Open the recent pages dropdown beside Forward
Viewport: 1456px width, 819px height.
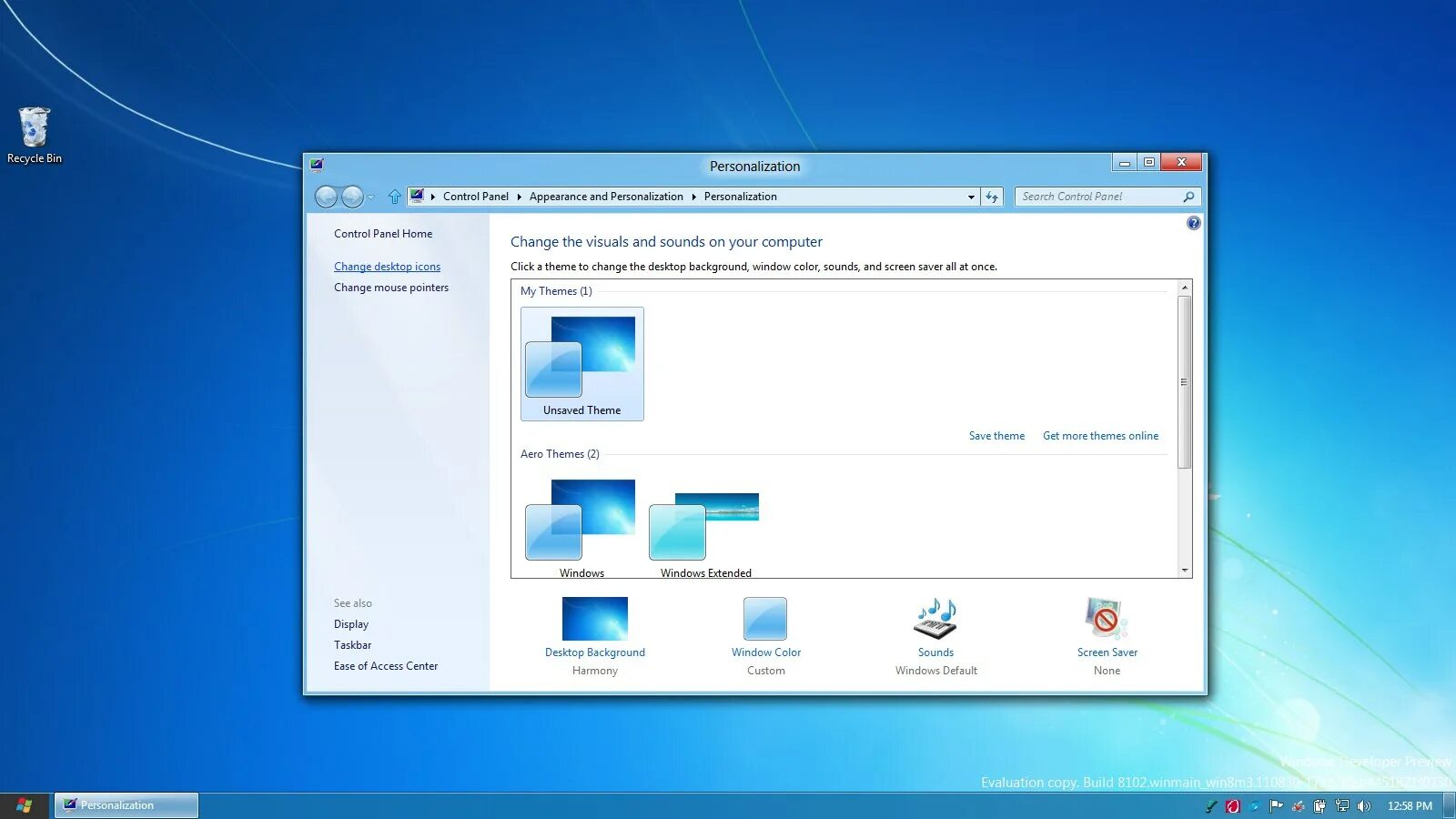coord(371,197)
